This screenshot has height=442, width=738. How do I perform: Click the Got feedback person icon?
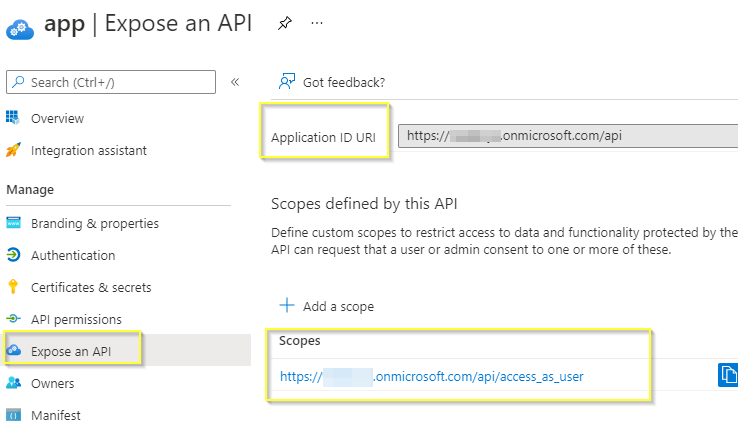pos(287,81)
